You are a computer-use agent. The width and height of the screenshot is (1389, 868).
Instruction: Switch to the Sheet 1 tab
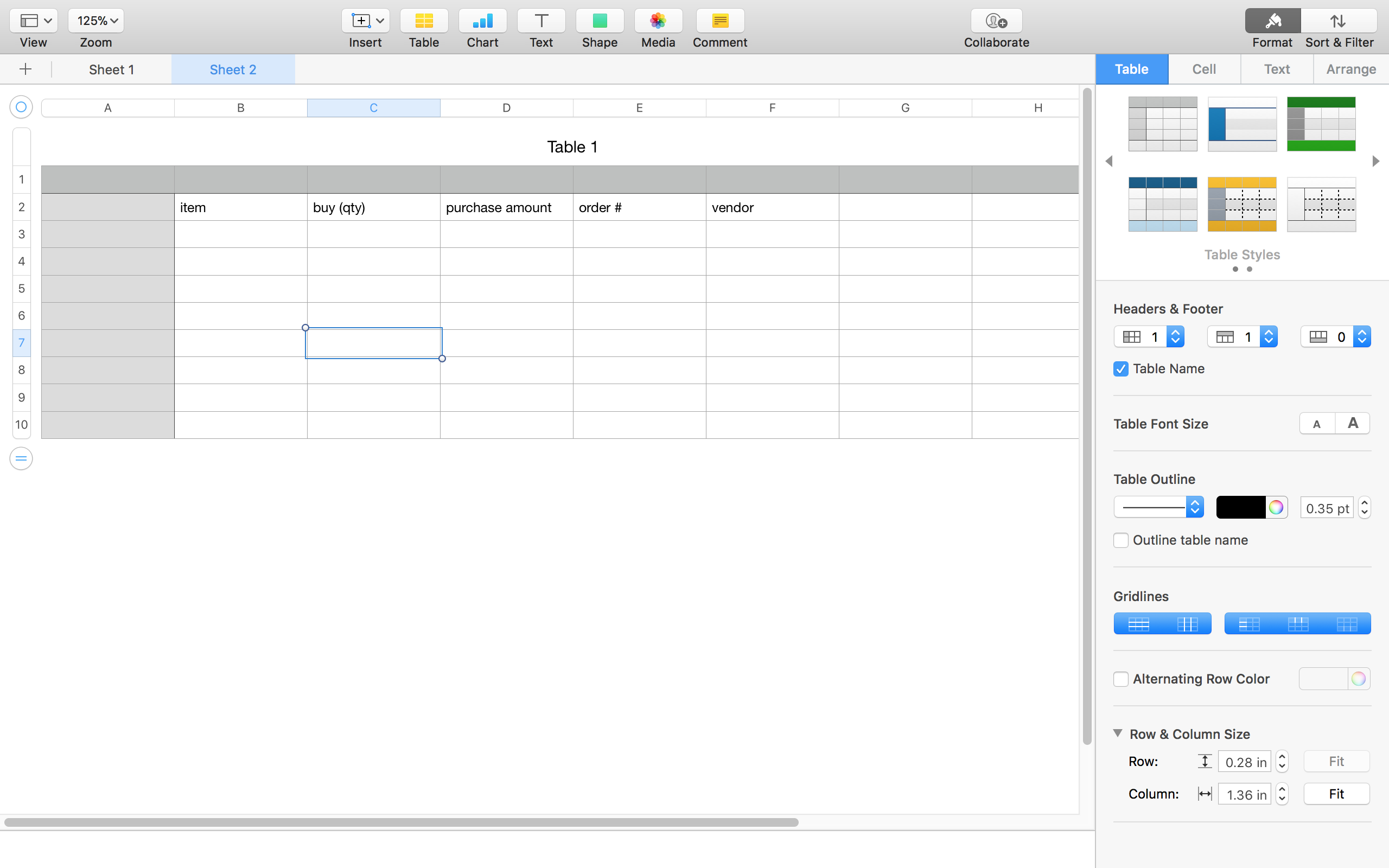[x=111, y=69]
